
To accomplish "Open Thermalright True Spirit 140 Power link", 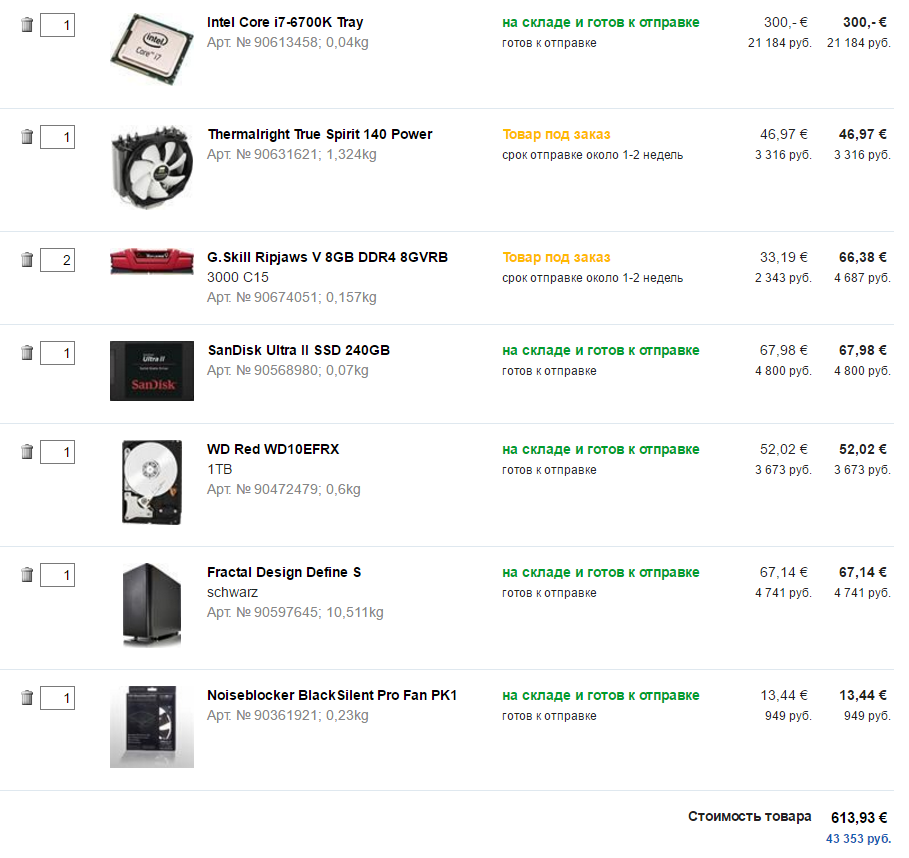I will [x=319, y=134].
